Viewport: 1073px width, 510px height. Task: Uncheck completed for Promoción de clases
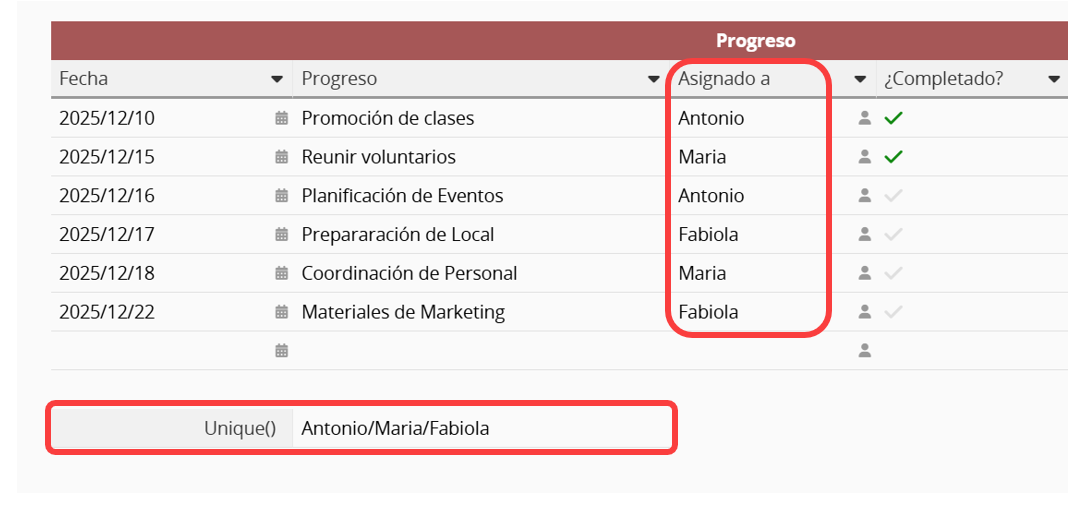tap(894, 118)
